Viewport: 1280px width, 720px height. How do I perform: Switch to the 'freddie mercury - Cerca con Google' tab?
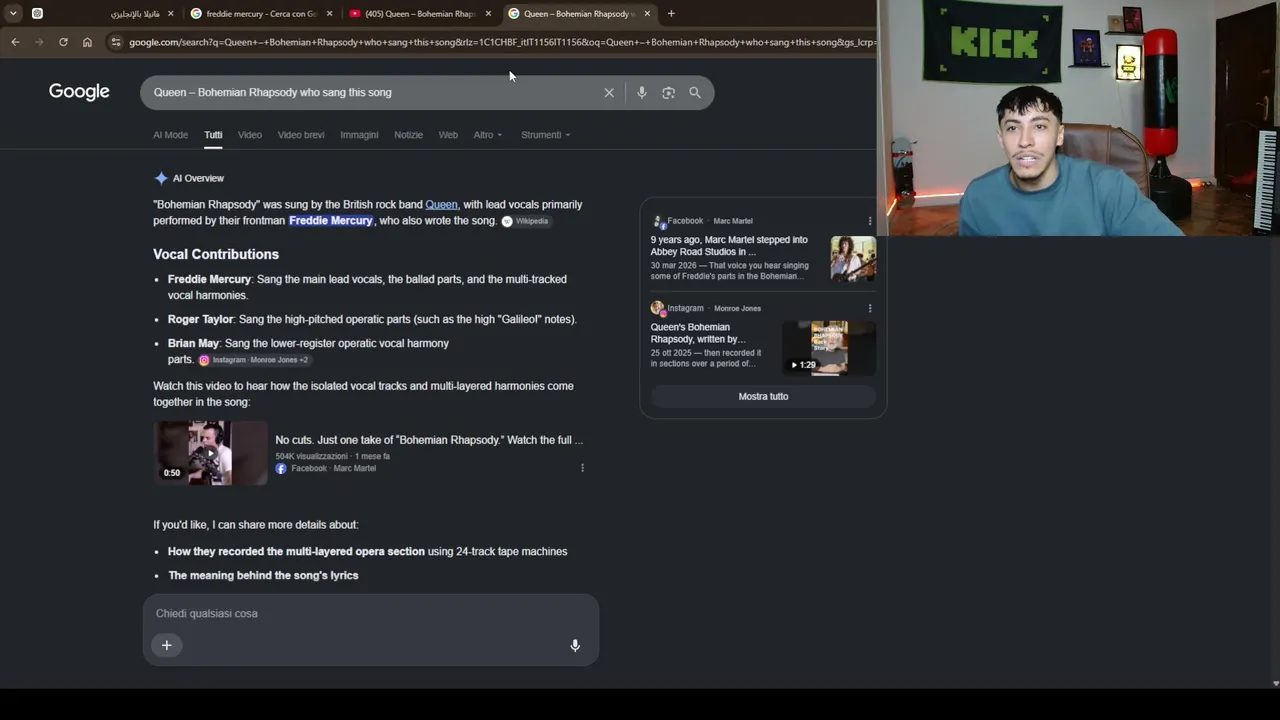[x=260, y=14]
